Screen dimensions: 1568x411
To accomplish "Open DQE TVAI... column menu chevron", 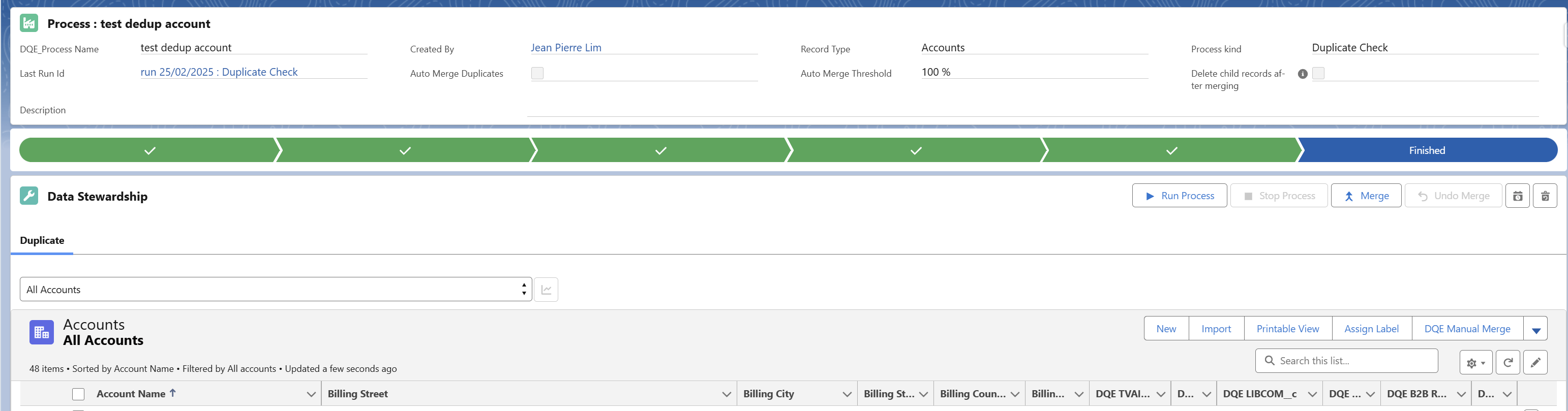I will coord(1161,394).
